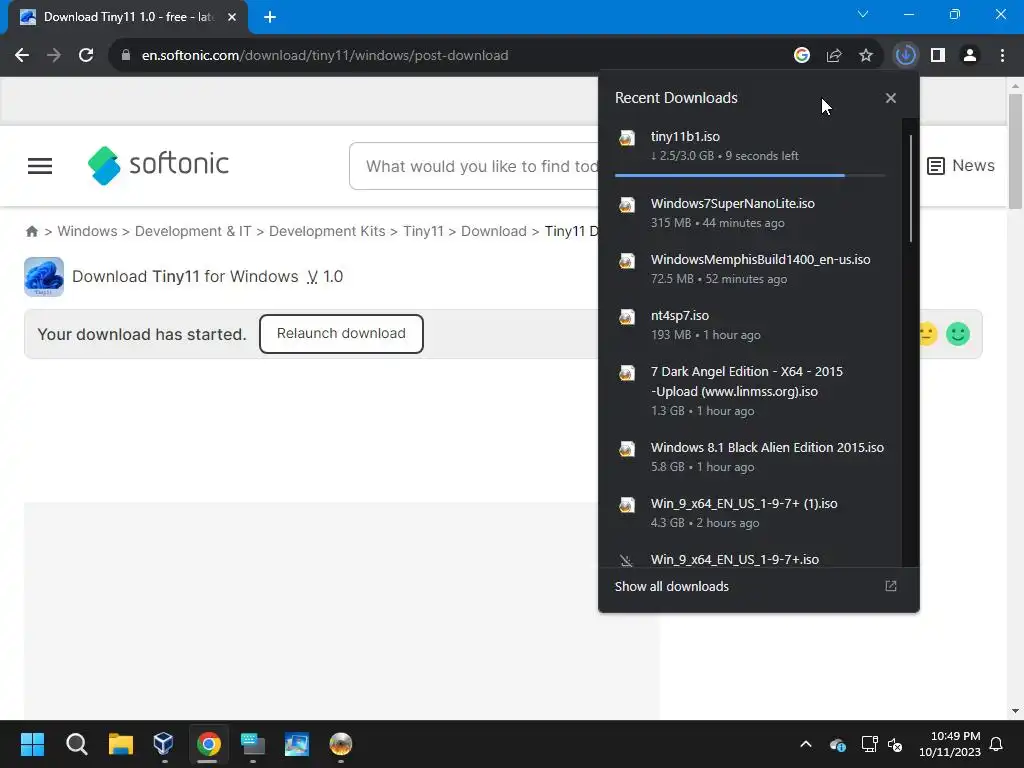Share this page via share icon
This screenshot has width=1024, height=768.
tap(834, 56)
